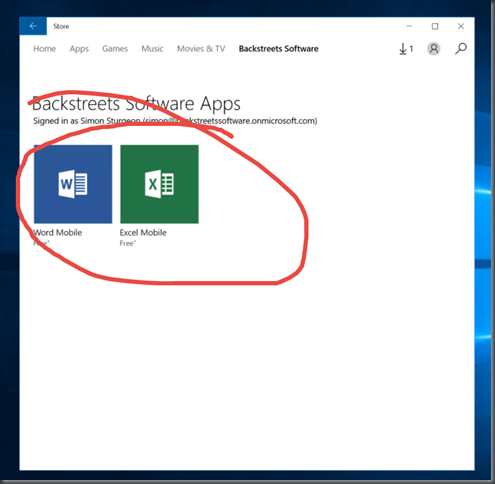The height and width of the screenshot is (484, 495).
Task: Go back with the Store arrow button
Action: tap(33, 26)
